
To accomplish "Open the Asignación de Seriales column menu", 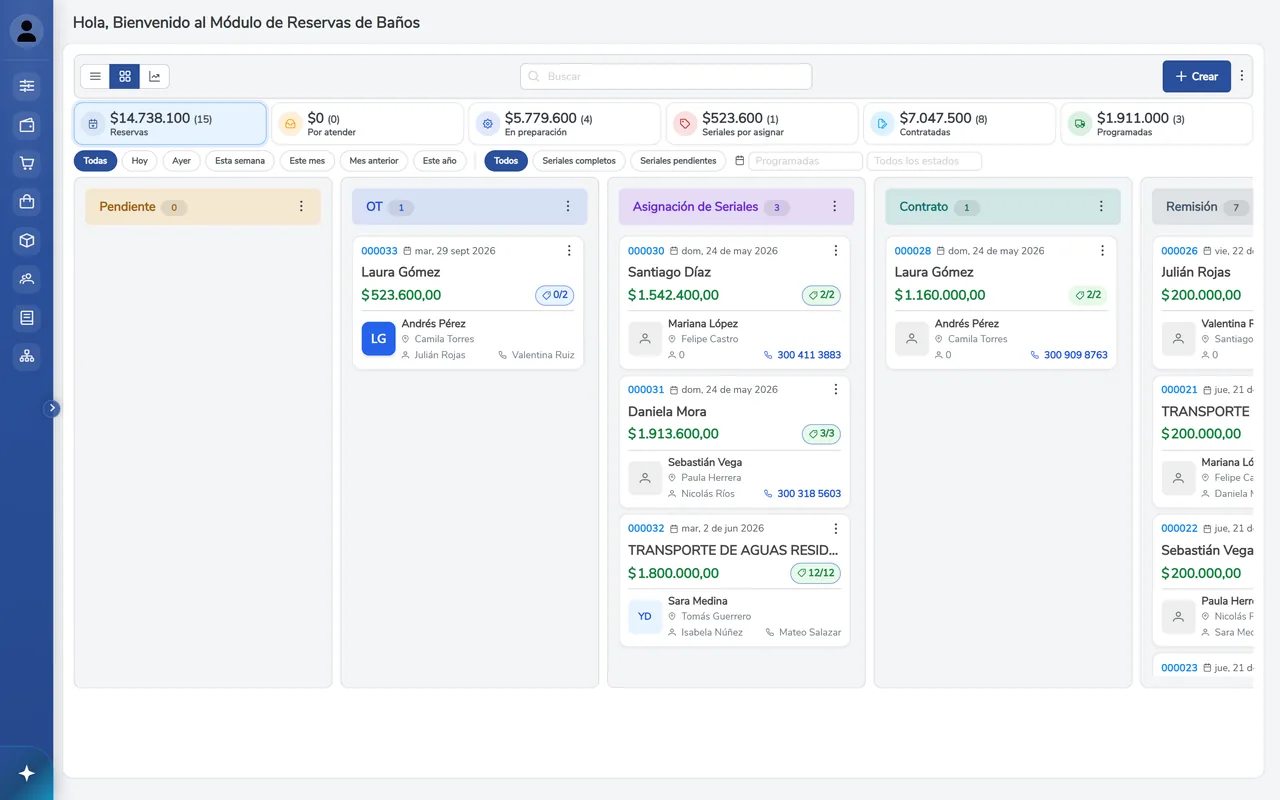I will click(835, 207).
